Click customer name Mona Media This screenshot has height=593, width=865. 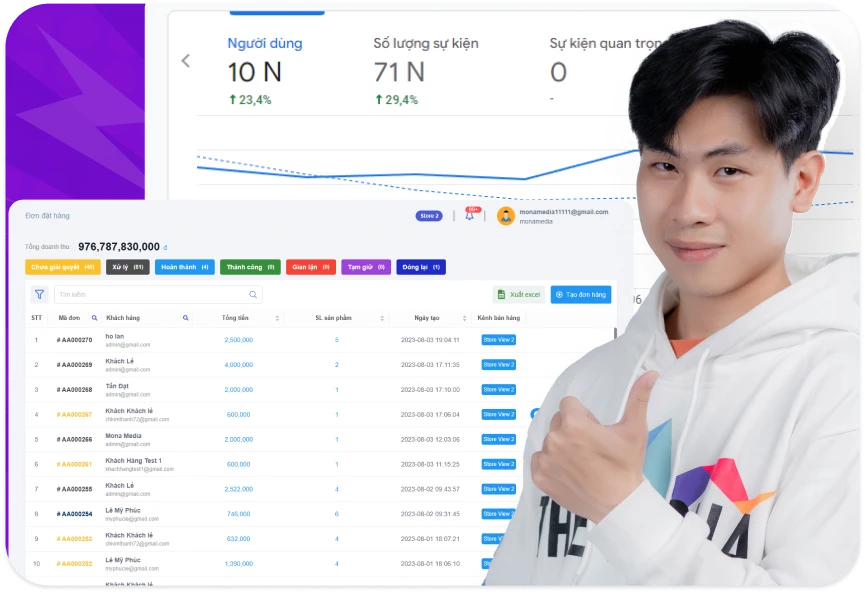124,435
